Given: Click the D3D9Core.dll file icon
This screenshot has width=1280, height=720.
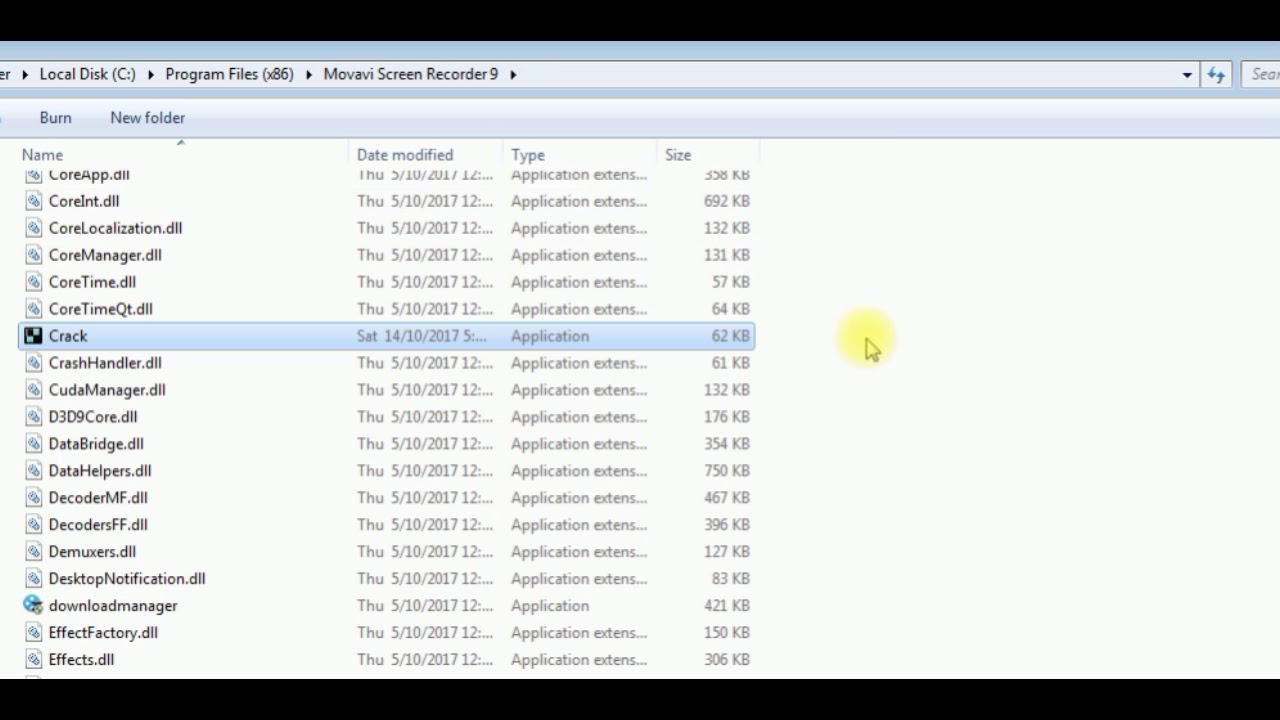Looking at the screenshot, I should click(33, 417).
